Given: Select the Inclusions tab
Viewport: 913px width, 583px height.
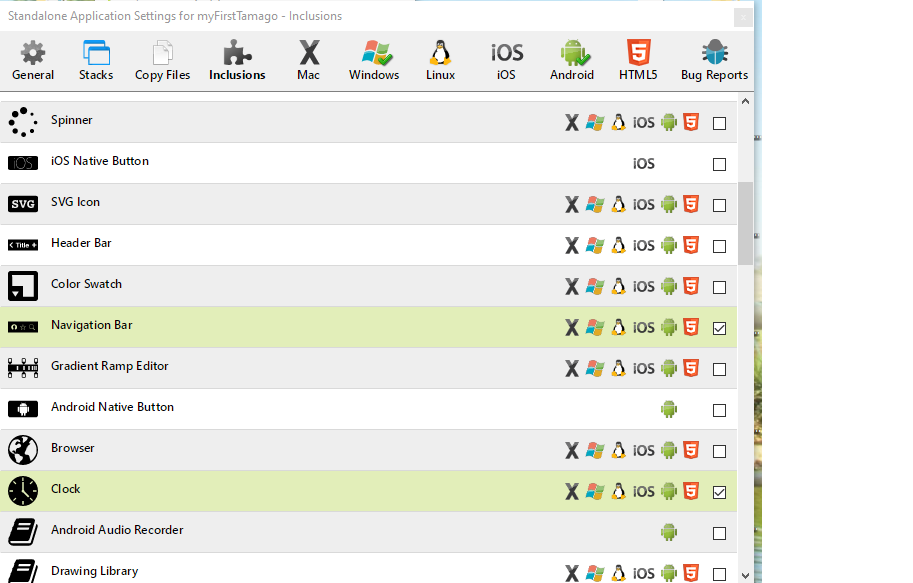Looking at the screenshot, I should pyautogui.click(x=237, y=61).
